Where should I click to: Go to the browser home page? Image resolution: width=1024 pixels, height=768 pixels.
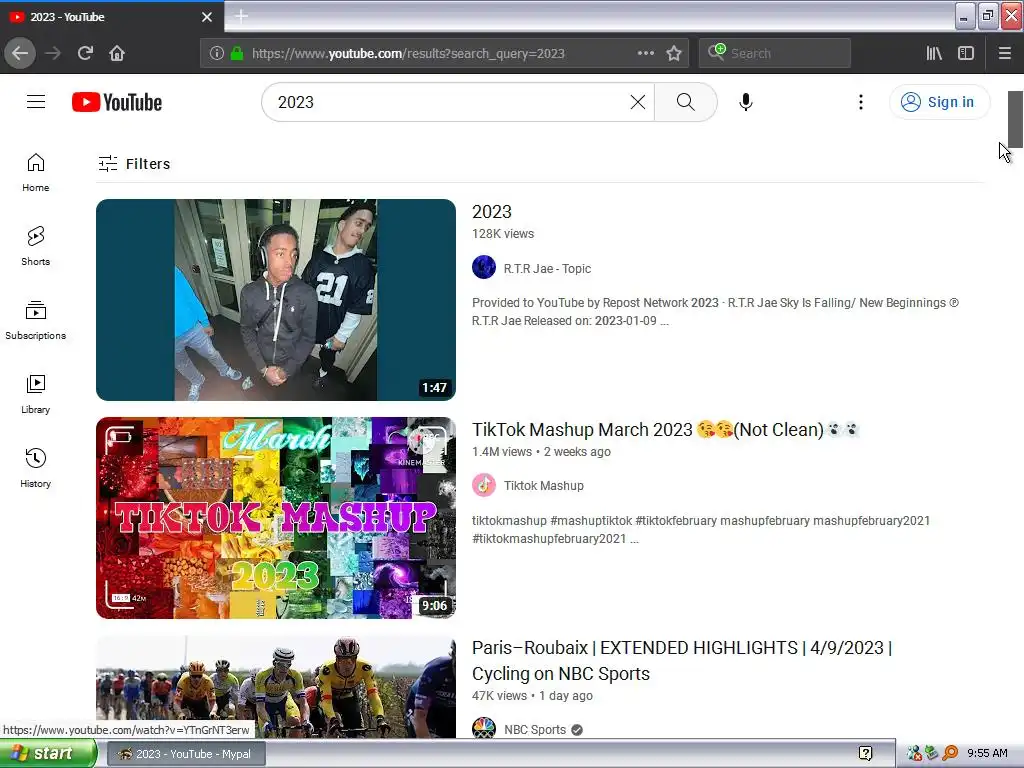pyautogui.click(x=117, y=53)
